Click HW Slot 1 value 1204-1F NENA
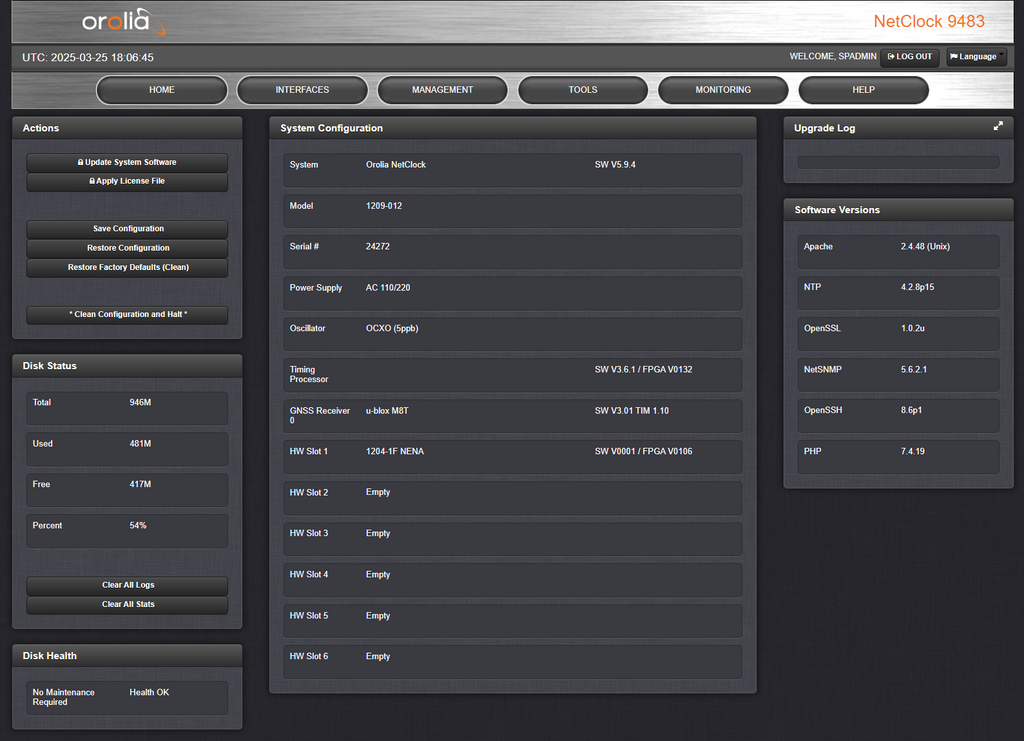The image size is (1024, 741). coord(394,451)
